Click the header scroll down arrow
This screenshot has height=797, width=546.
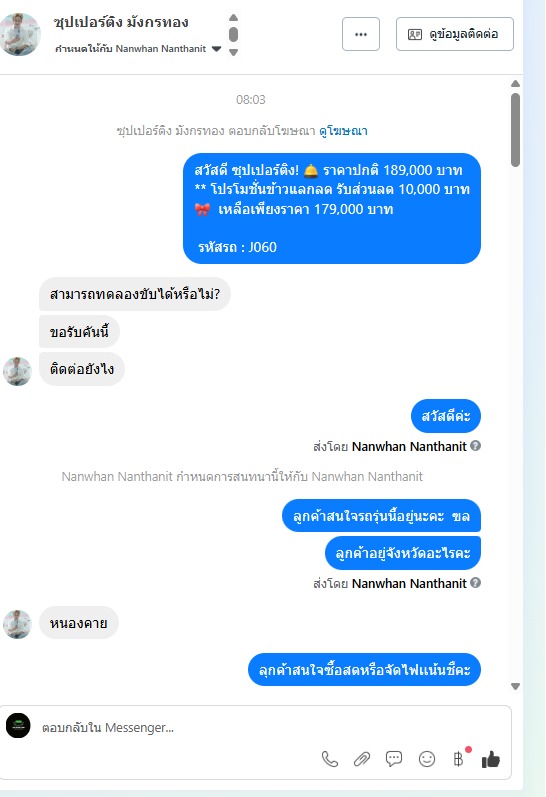tap(233, 52)
